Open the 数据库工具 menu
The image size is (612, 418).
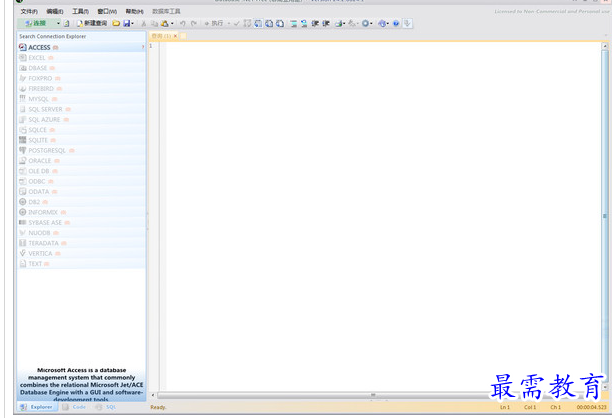(166, 11)
